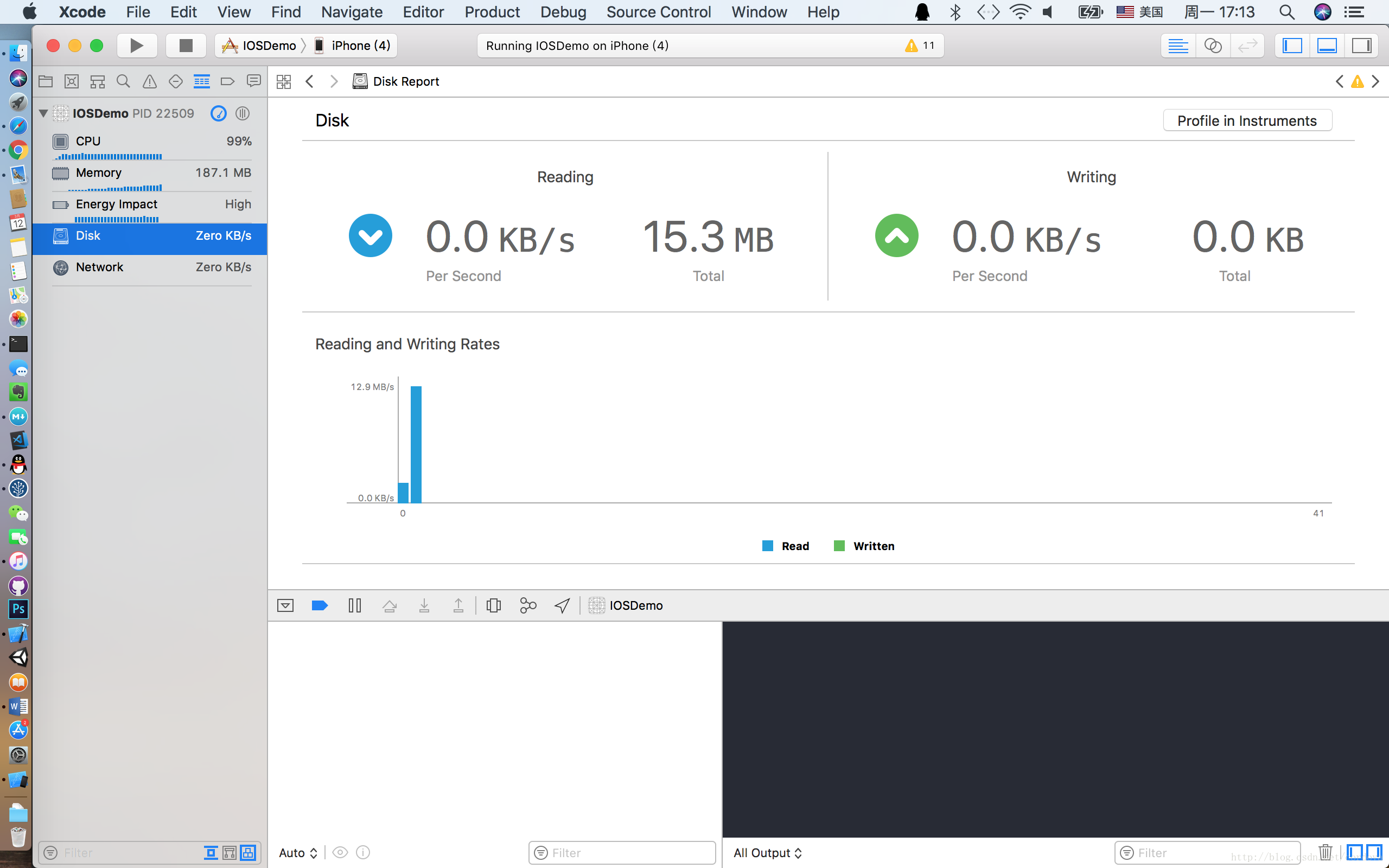This screenshot has width=1389, height=868.
Task: Toggle breakpoints activation button
Action: click(320, 605)
